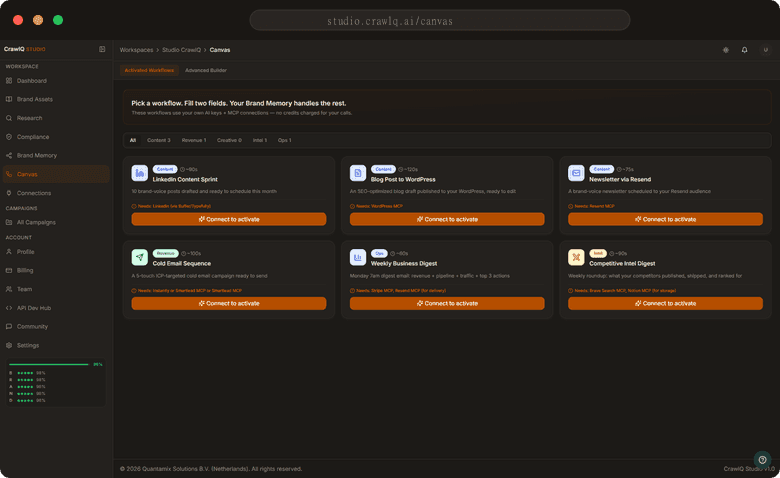780x478 pixels.
Task: Click the Newsletter via Resend envelope icon
Action: (x=576, y=173)
